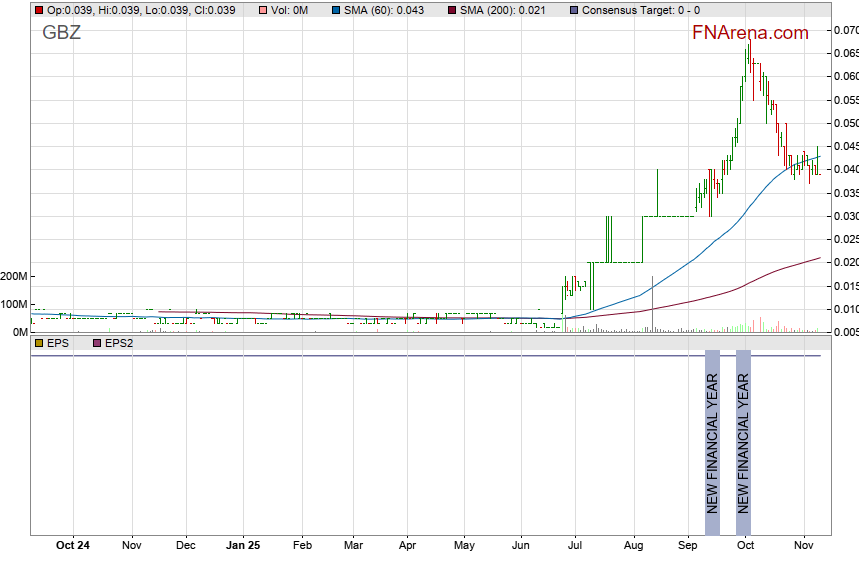Image resolution: width=859 pixels, height=566 pixels.
Task: Click the 0.005 price axis label
Action: click(x=845, y=332)
